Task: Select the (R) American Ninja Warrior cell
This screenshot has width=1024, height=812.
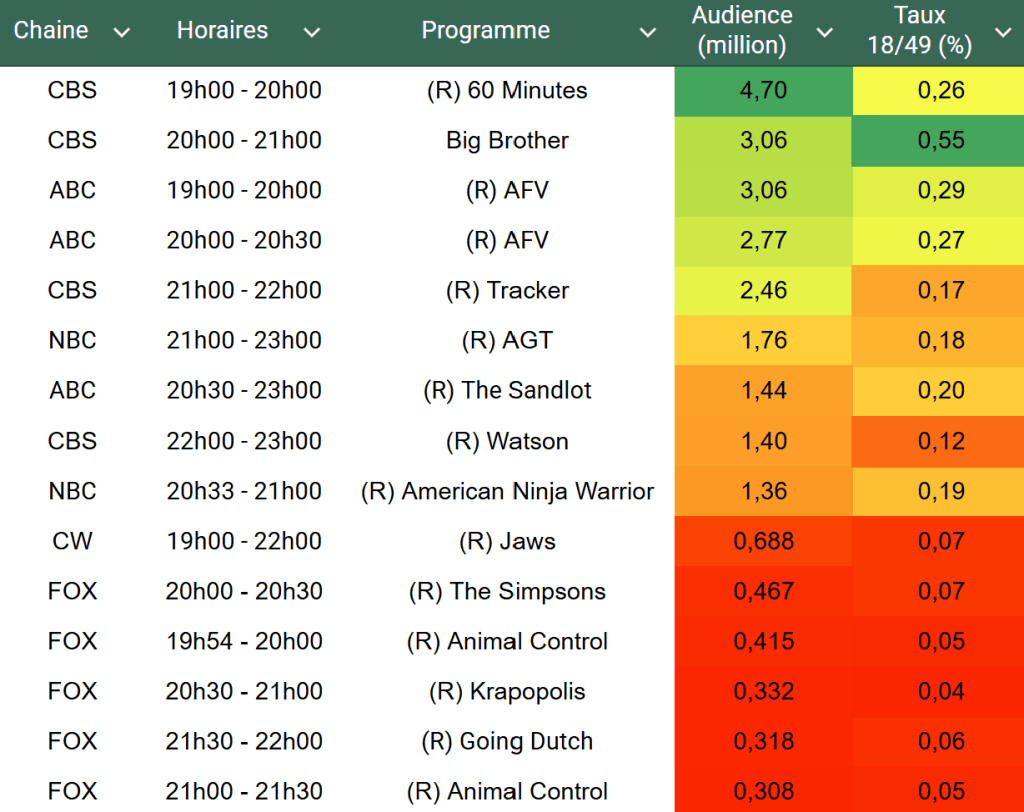Action: [507, 491]
